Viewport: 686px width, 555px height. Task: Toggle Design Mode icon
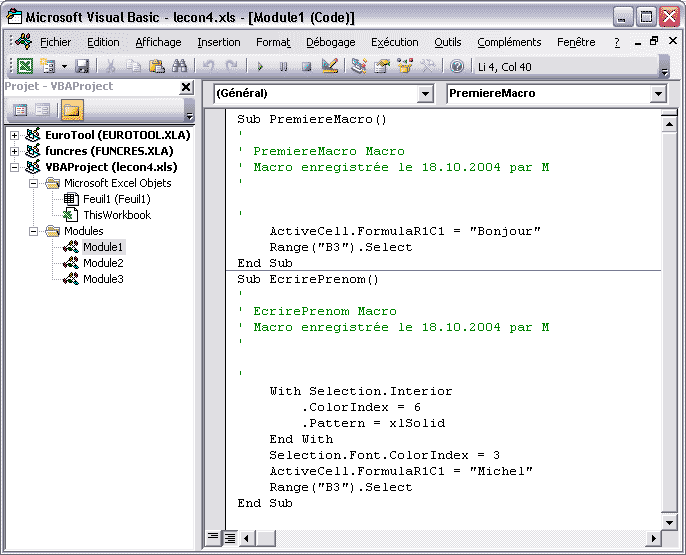coord(330,66)
